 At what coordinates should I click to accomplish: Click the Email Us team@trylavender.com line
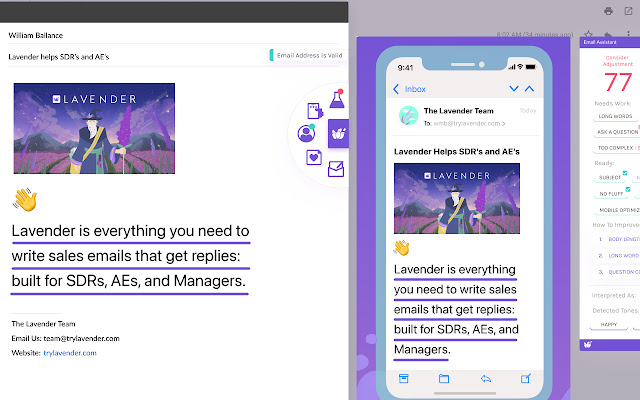point(65,338)
